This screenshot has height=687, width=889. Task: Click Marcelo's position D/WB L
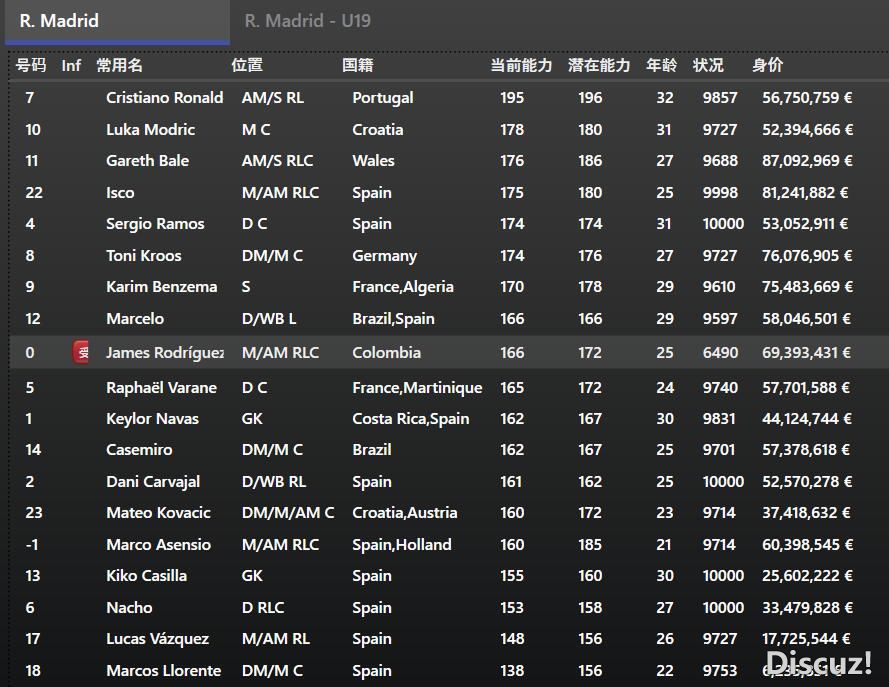pos(269,319)
